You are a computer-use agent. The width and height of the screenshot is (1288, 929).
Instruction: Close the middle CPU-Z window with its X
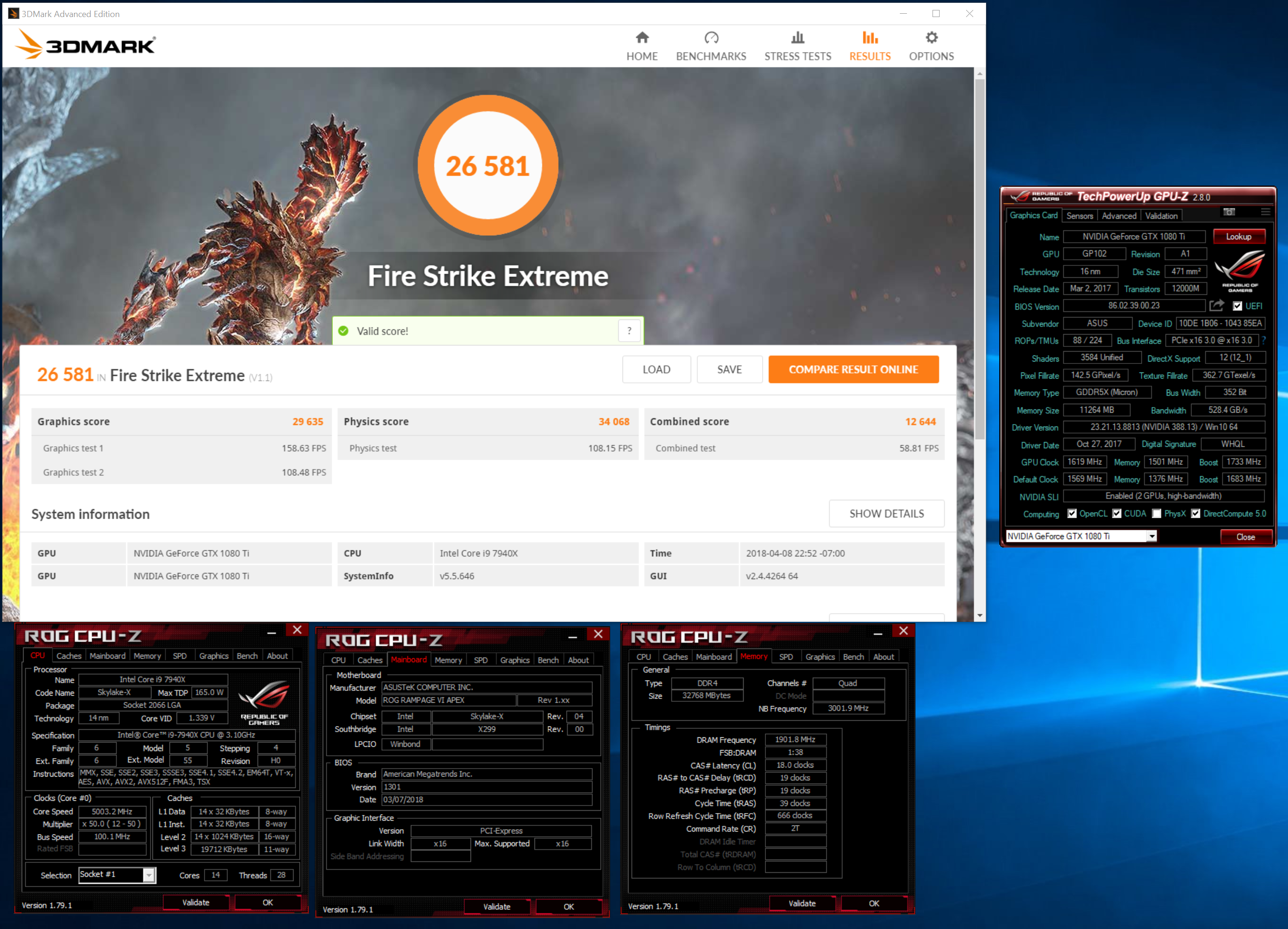pos(598,634)
